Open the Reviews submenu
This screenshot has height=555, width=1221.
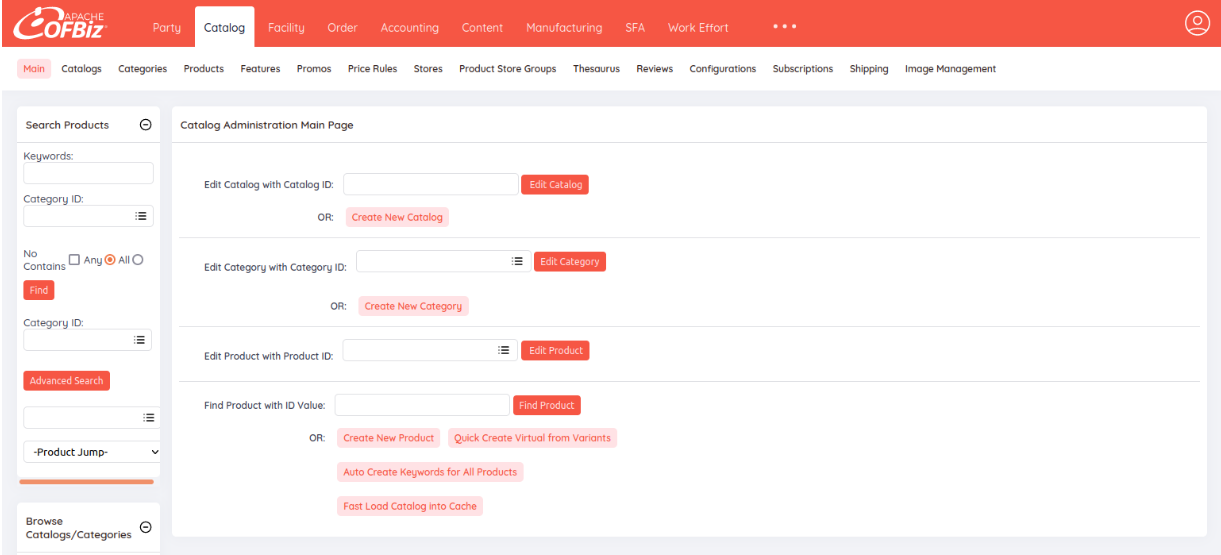pos(654,69)
